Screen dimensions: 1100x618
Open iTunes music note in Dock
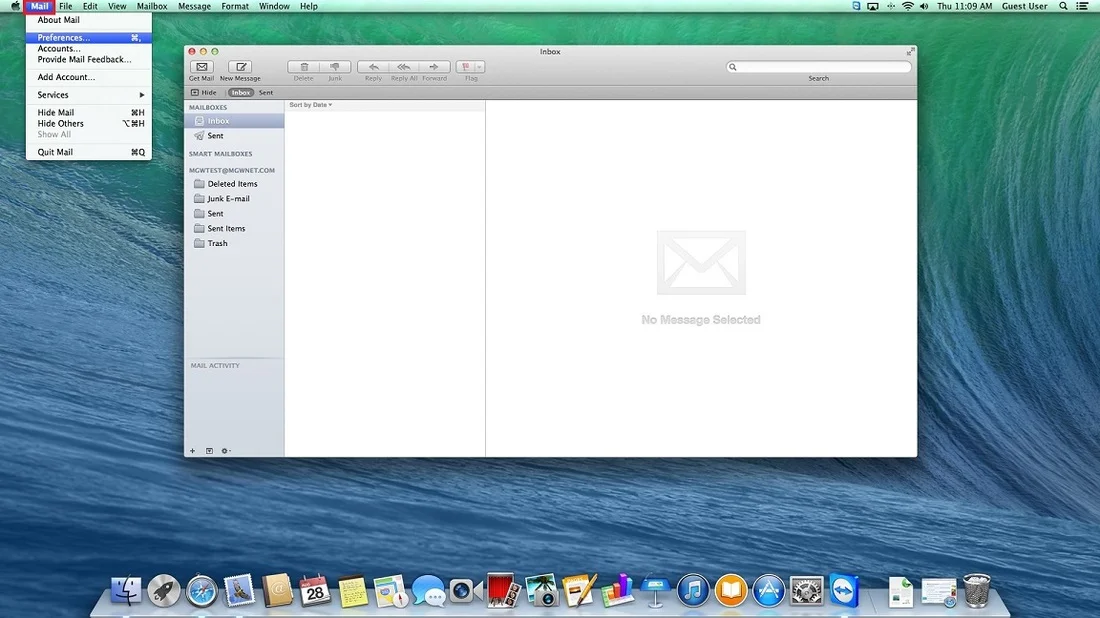693,591
